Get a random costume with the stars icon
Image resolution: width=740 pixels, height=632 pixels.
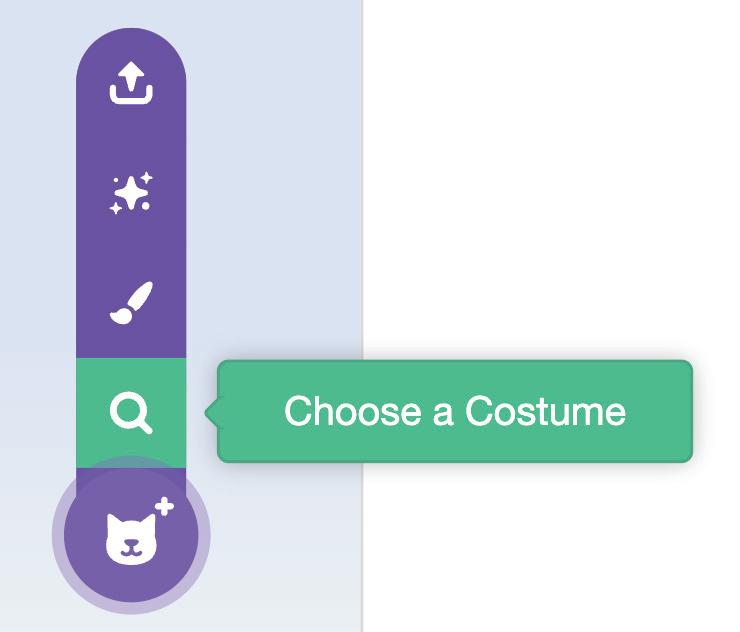[x=131, y=193]
